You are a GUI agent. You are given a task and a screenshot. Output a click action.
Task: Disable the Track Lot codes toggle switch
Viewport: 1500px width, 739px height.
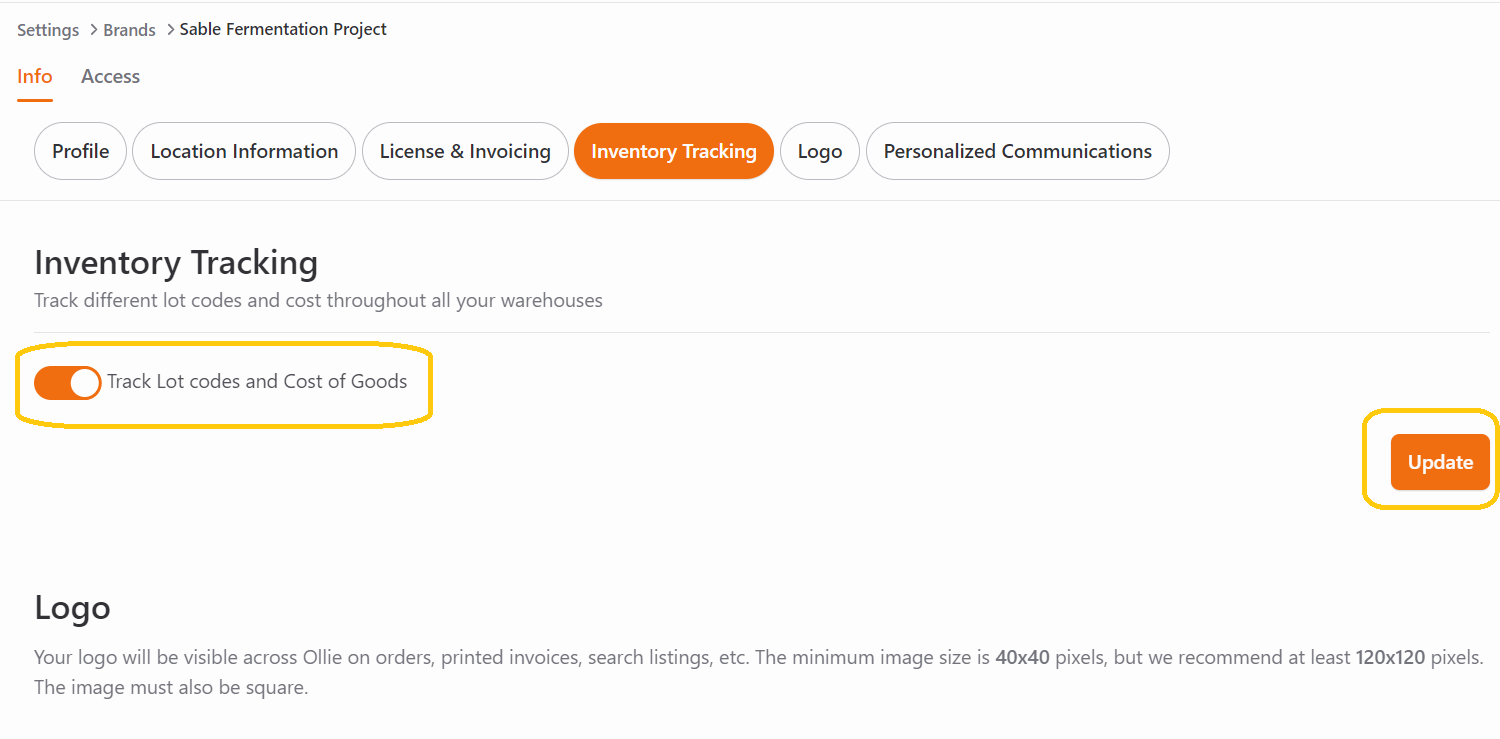(x=68, y=383)
